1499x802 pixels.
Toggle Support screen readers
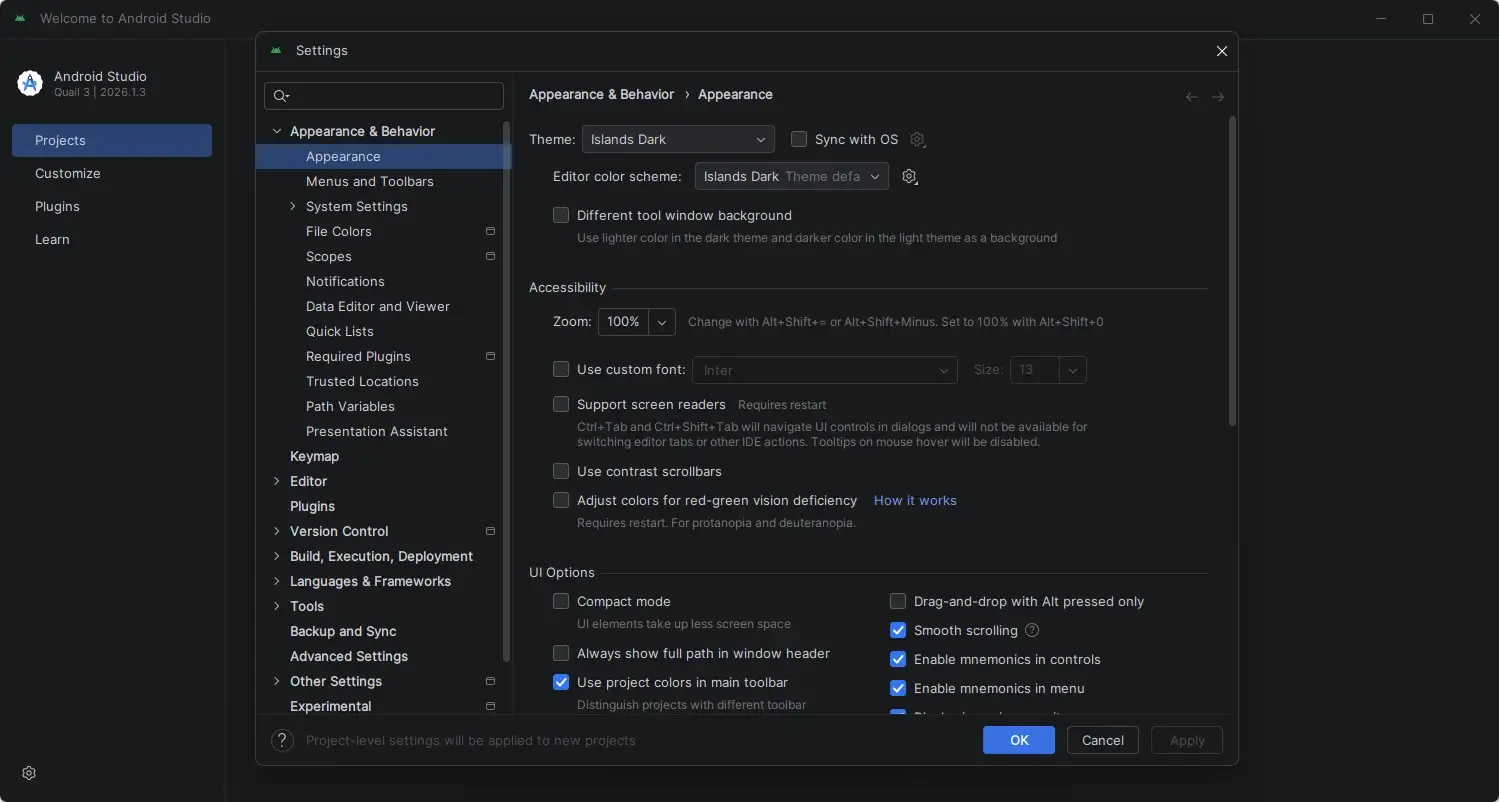[x=561, y=405]
